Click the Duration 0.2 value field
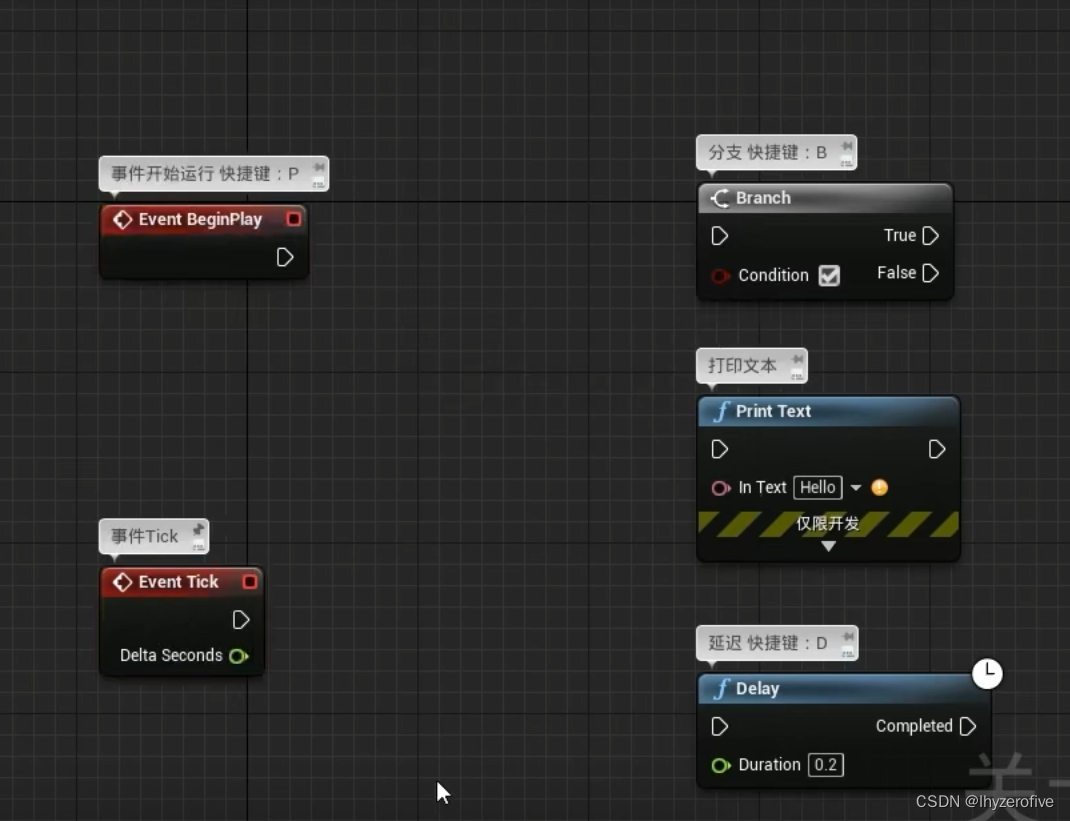This screenshot has height=821, width=1070. 825,765
